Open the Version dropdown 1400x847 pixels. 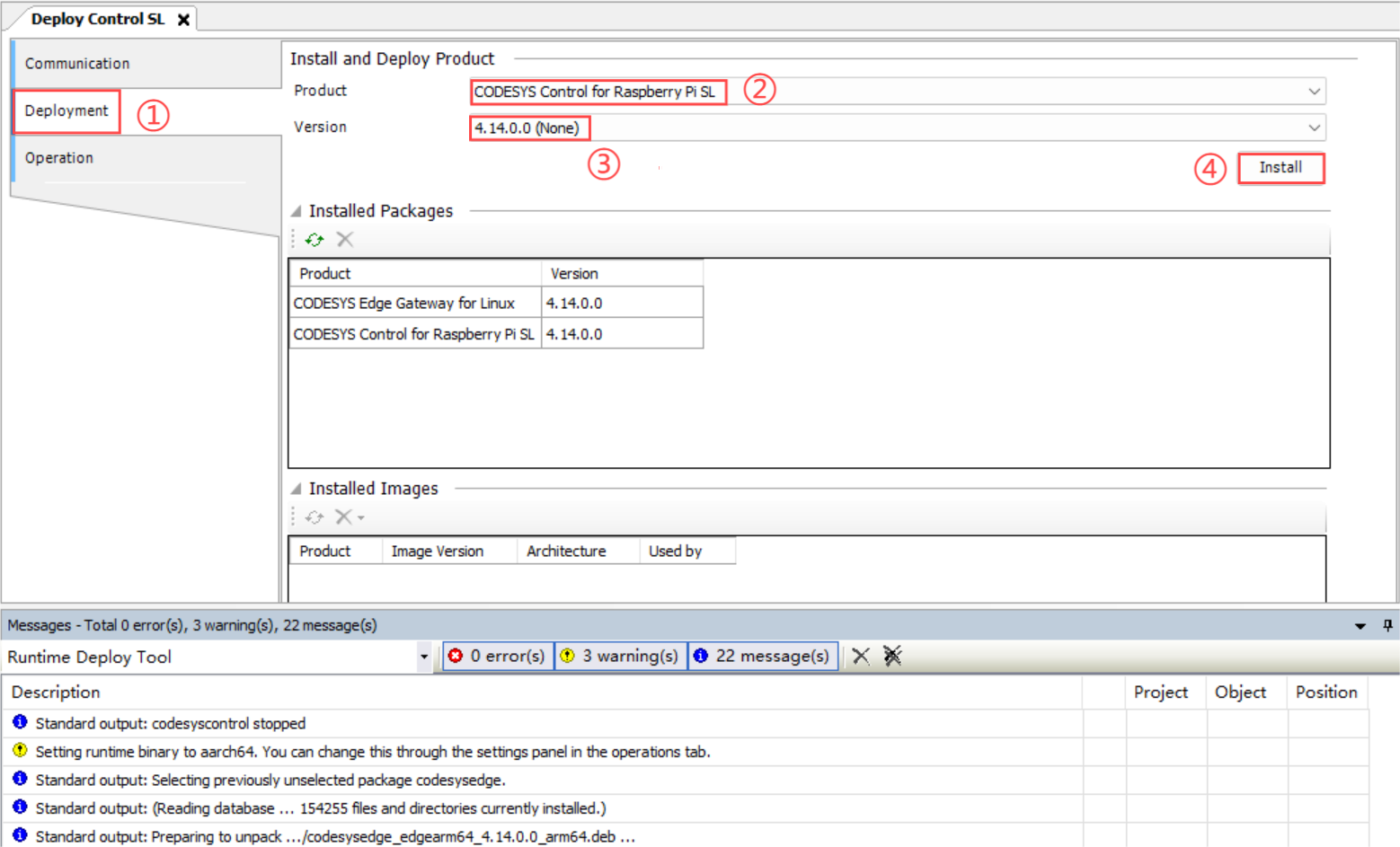click(1314, 128)
